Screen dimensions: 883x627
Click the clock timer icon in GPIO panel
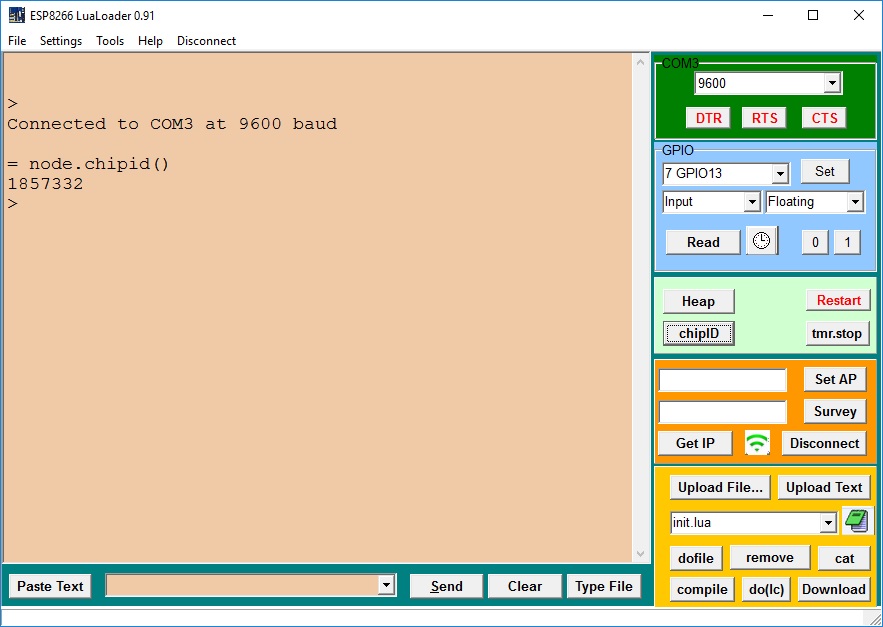761,241
